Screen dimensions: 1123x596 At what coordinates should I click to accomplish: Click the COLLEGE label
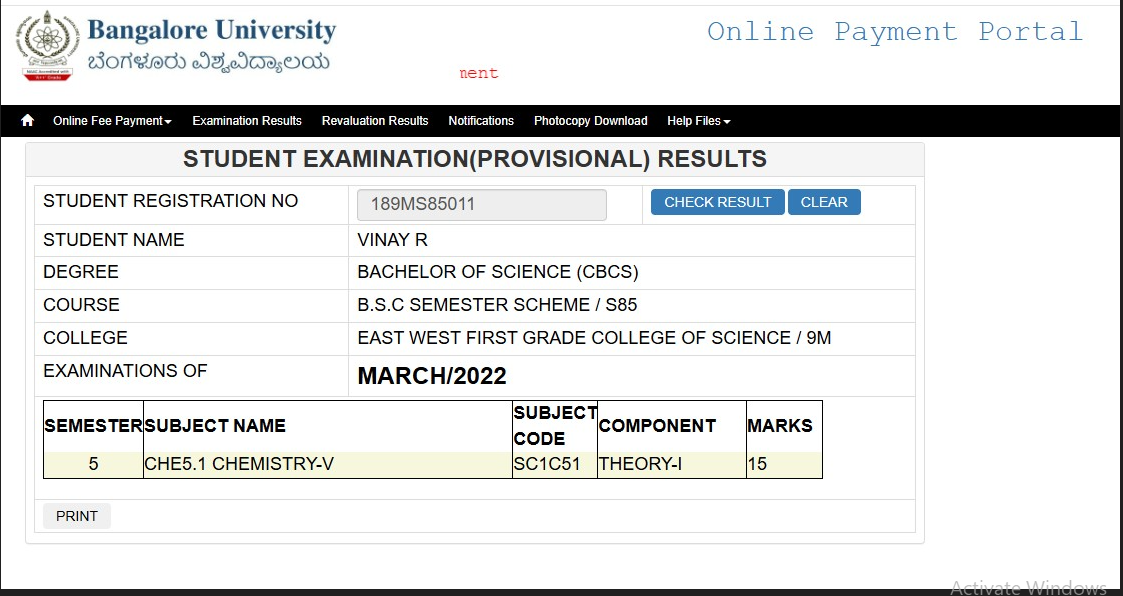click(85, 338)
